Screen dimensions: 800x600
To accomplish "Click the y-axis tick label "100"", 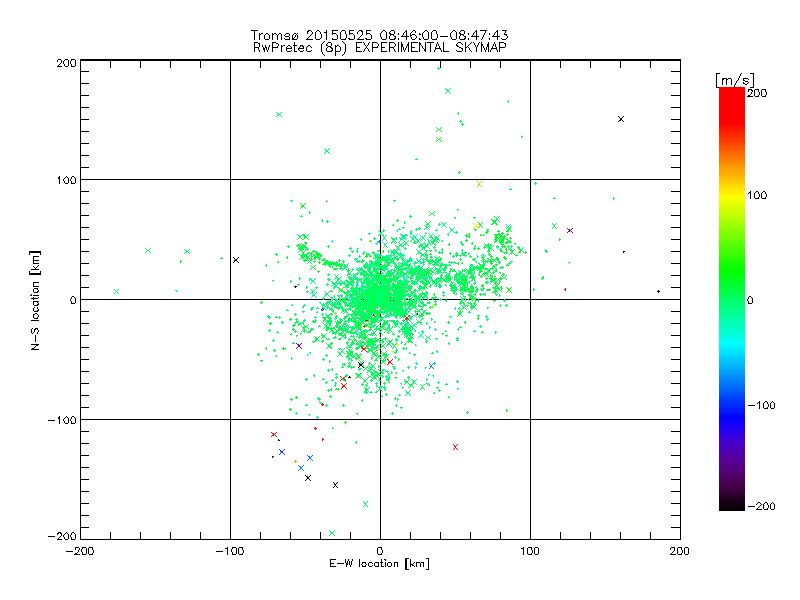I will (66, 181).
